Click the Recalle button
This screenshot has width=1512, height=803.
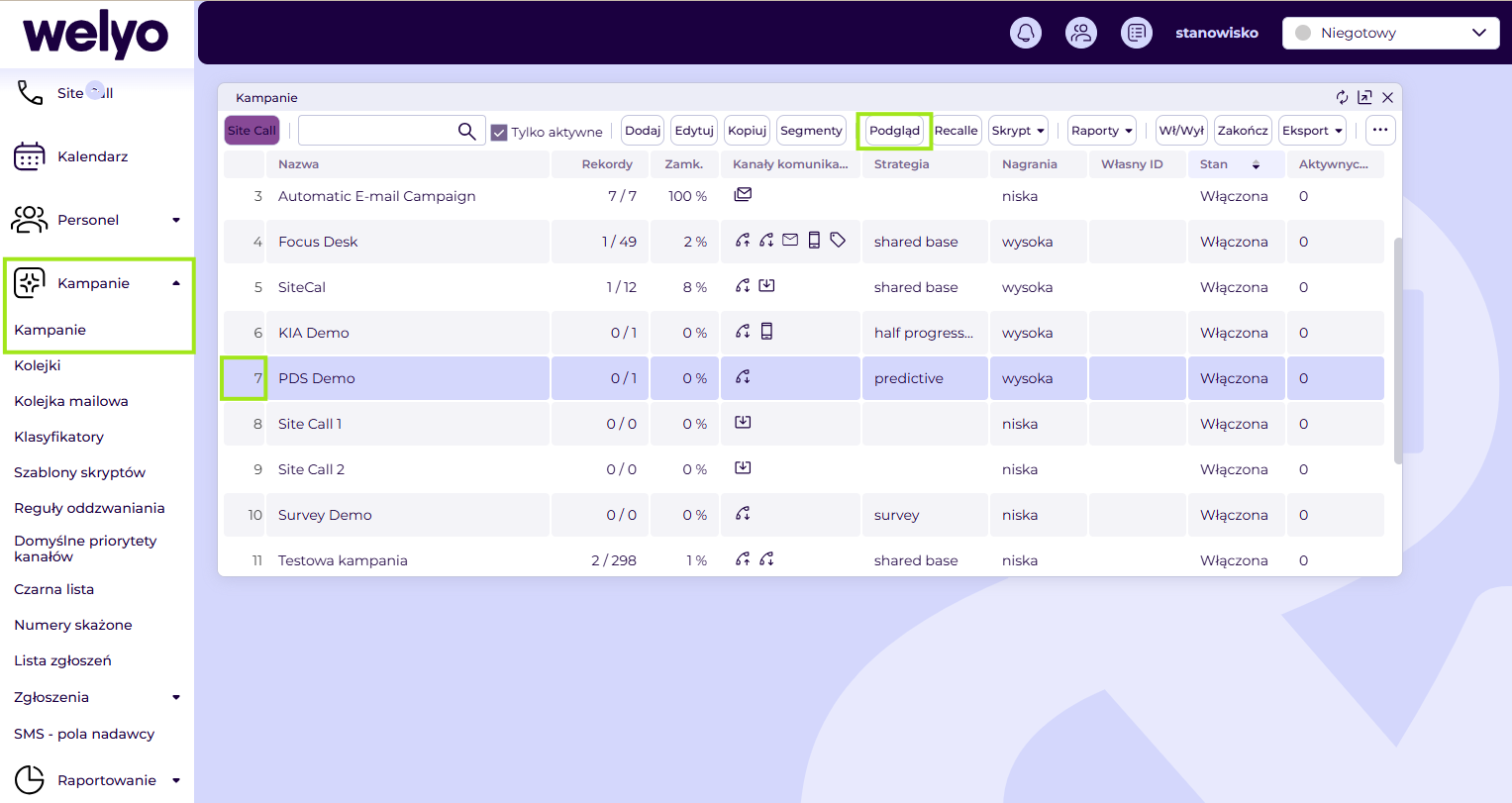click(x=957, y=131)
